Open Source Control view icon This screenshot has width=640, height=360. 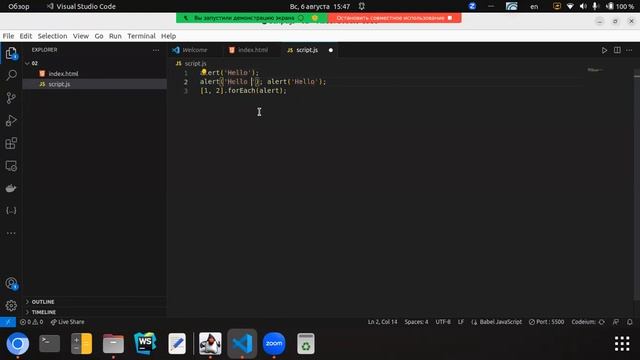tap(11, 98)
